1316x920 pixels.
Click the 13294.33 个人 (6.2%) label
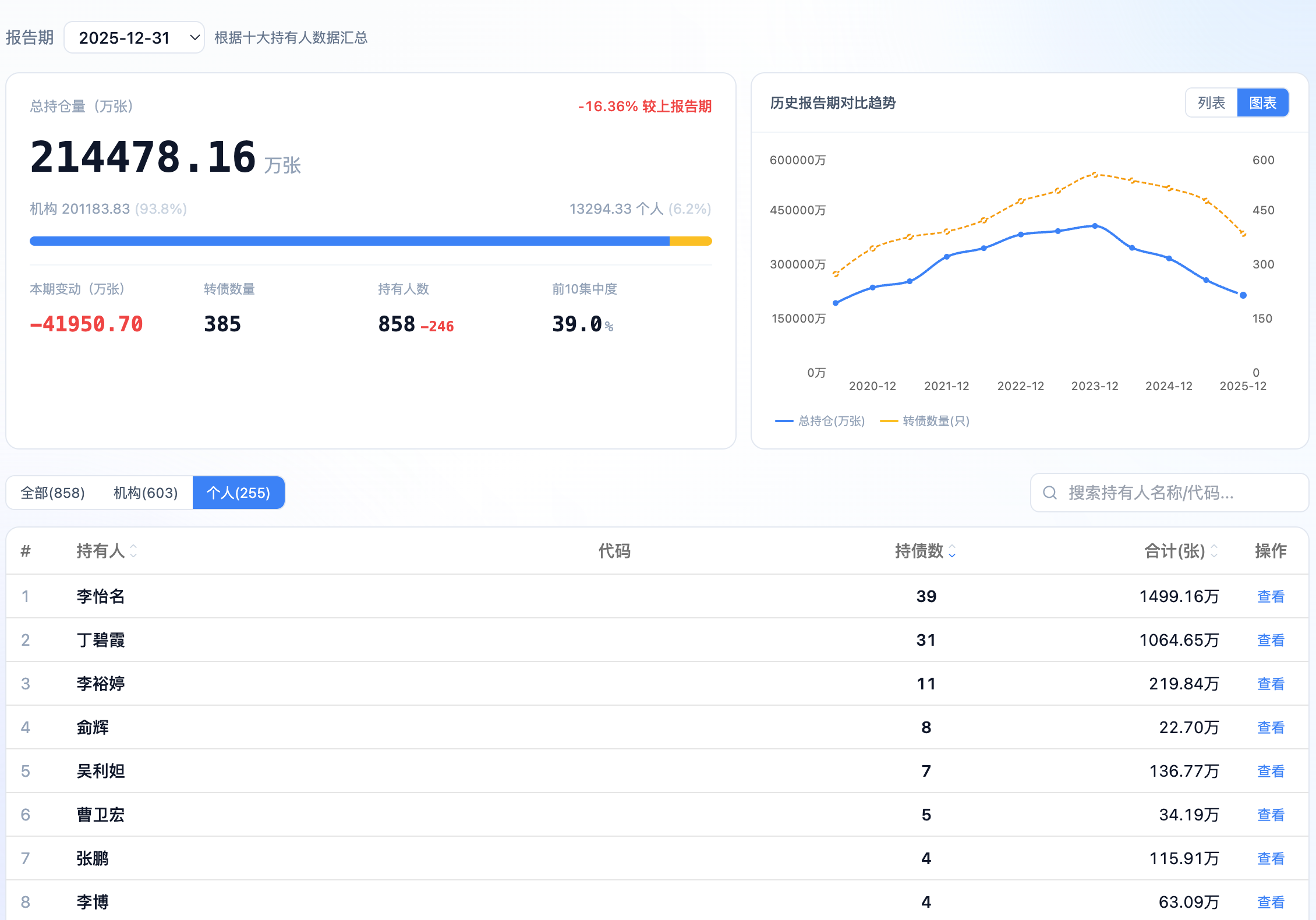pos(640,209)
